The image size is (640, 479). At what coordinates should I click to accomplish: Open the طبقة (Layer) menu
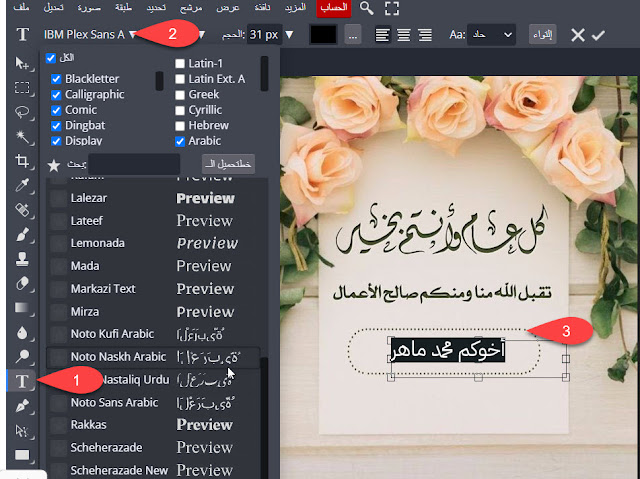pyautogui.click(x=123, y=7)
